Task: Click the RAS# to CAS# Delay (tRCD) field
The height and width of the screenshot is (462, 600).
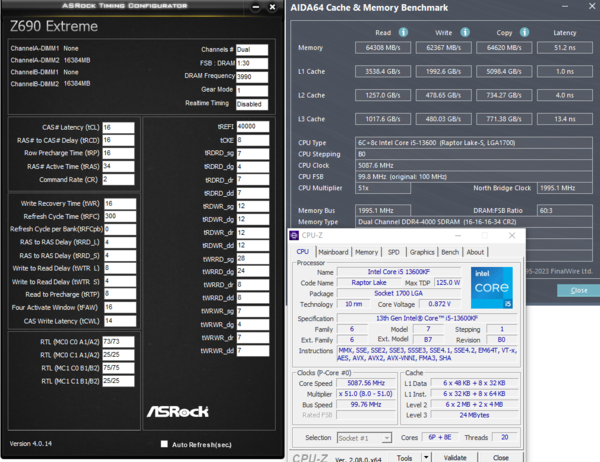Action: tap(118, 140)
